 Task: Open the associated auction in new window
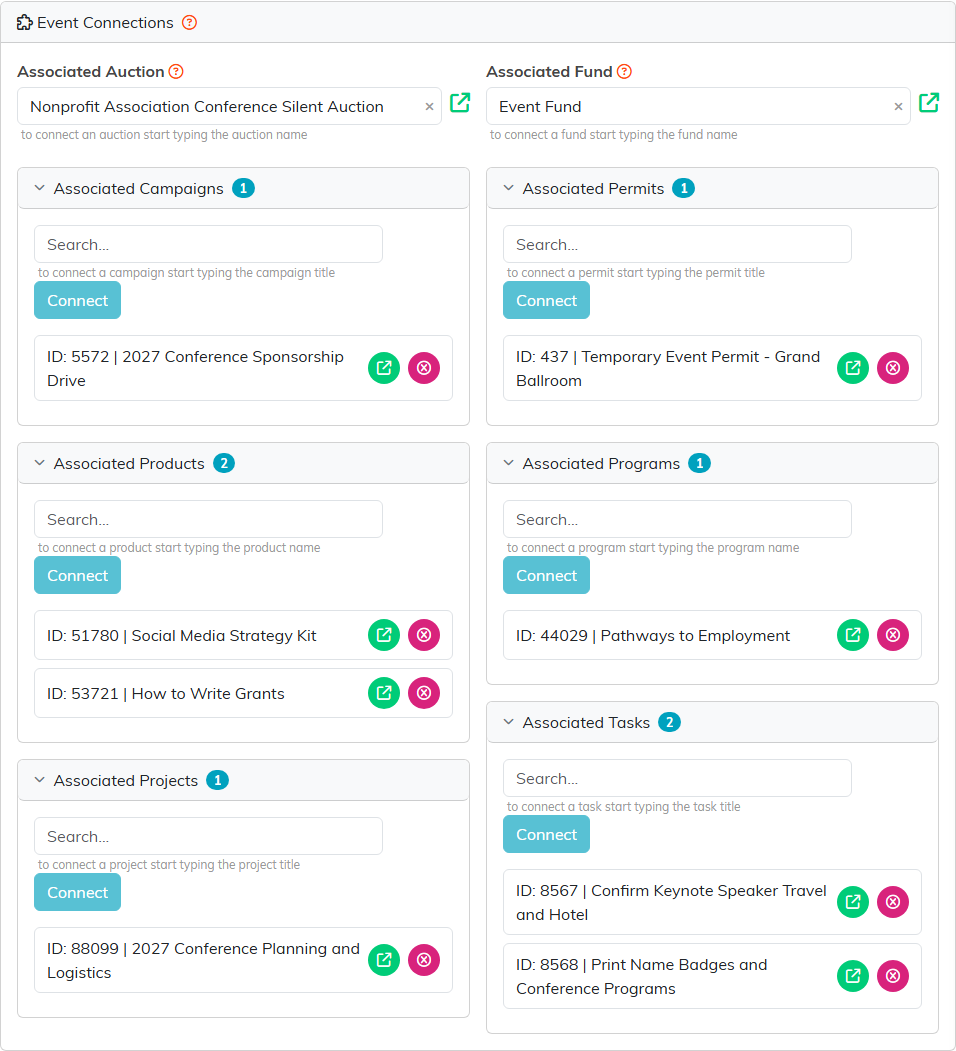click(460, 103)
